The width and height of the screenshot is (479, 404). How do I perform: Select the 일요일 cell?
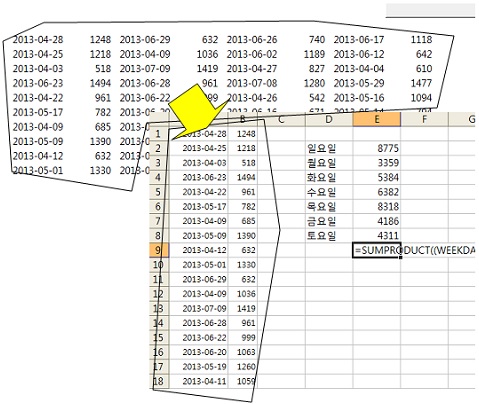click(329, 148)
